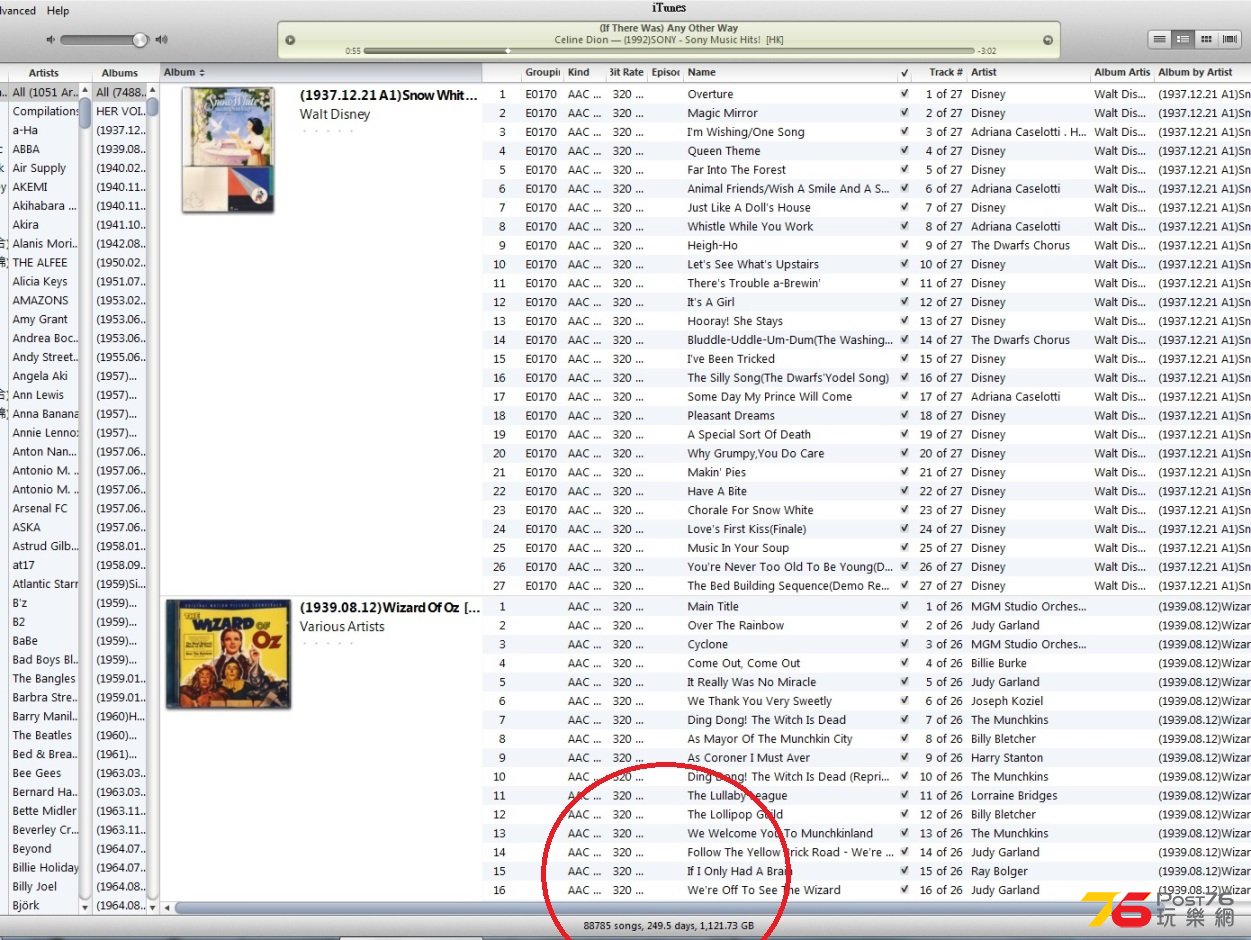
Task: Open the Advanced menu
Action: click(17, 11)
